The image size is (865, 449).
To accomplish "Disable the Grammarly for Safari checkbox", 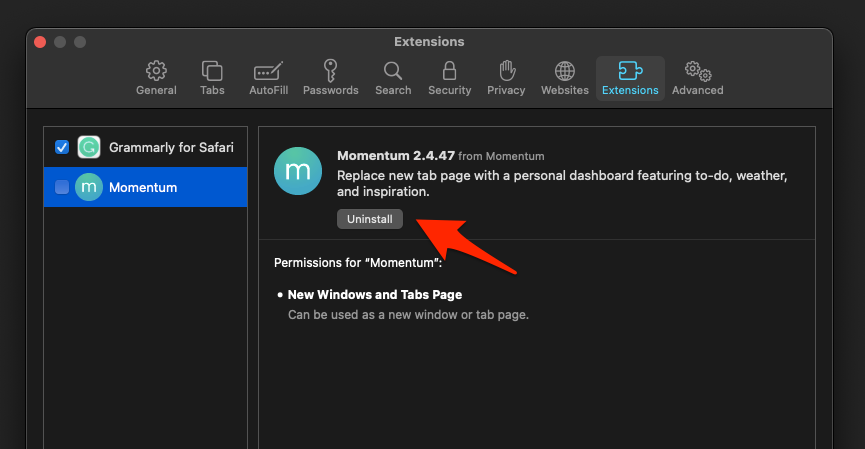I will click(62, 147).
